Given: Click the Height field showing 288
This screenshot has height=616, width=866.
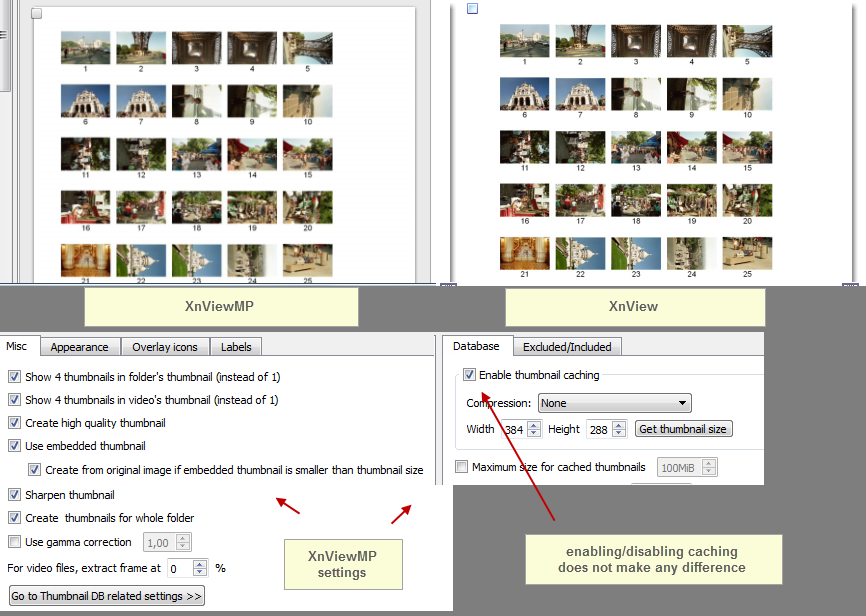Looking at the screenshot, I should click(599, 429).
